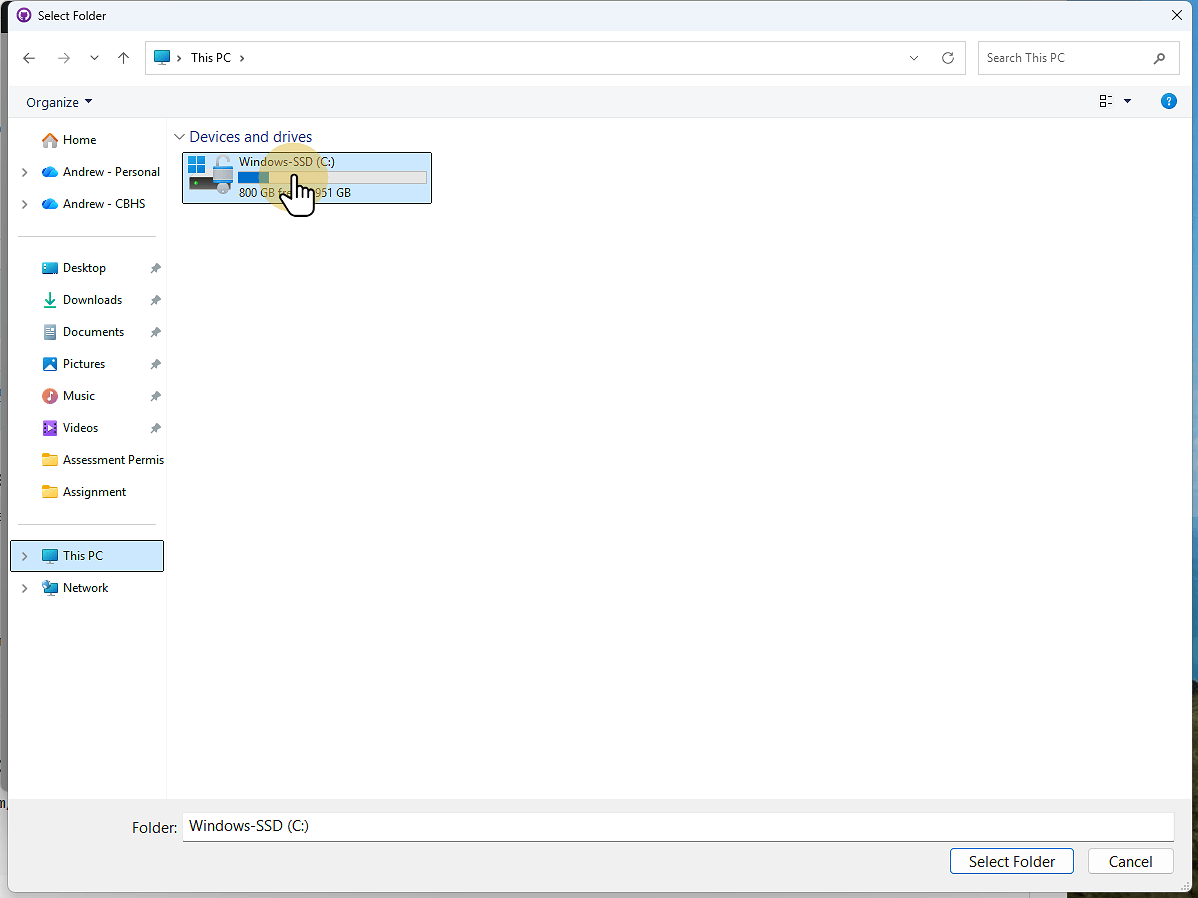Viewport: 1198px width, 898px height.
Task: Expand the Andrew - Personal OneDrive node
Action: pos(24,172)
